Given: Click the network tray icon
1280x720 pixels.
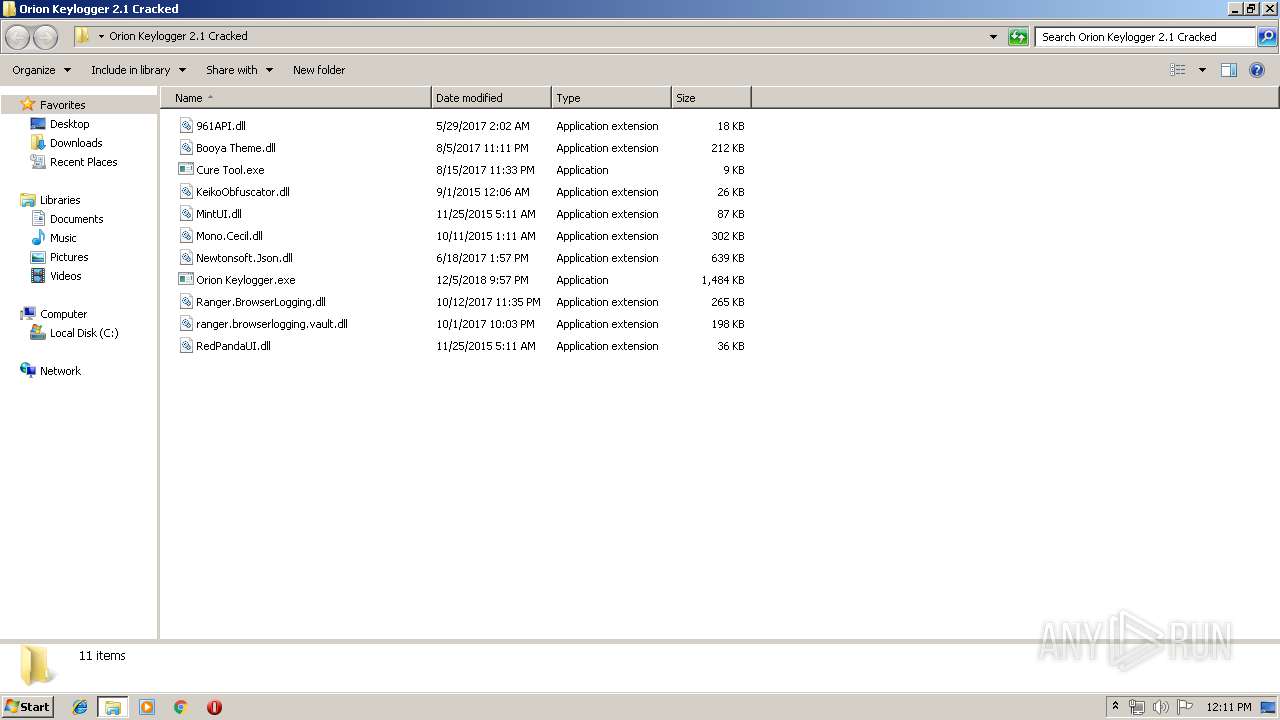Looking at the screenshot, I should (x=1137, y=707).
